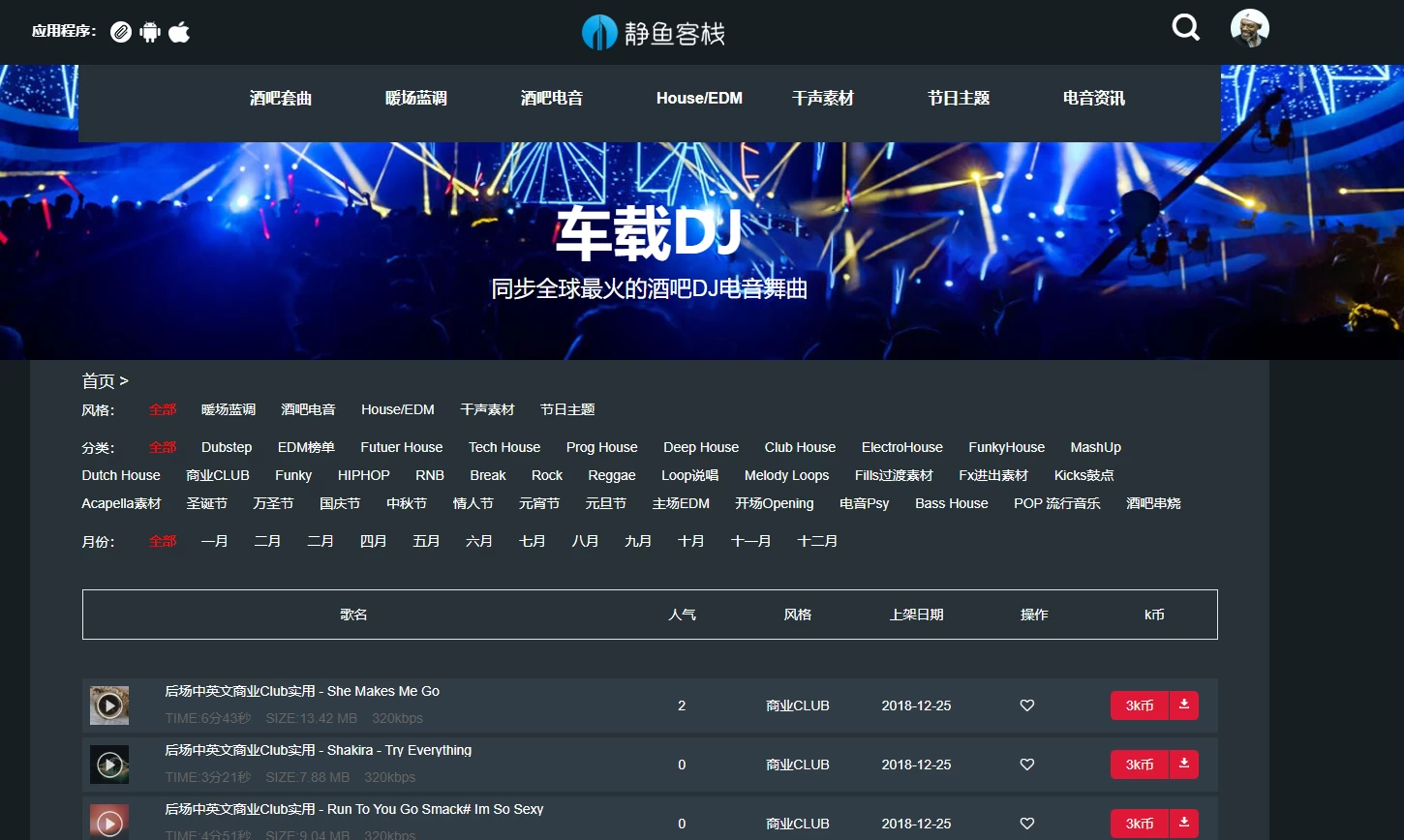1404x840 pixels.
Task: Click the user profile avatar
Action: coord(1249,28)
